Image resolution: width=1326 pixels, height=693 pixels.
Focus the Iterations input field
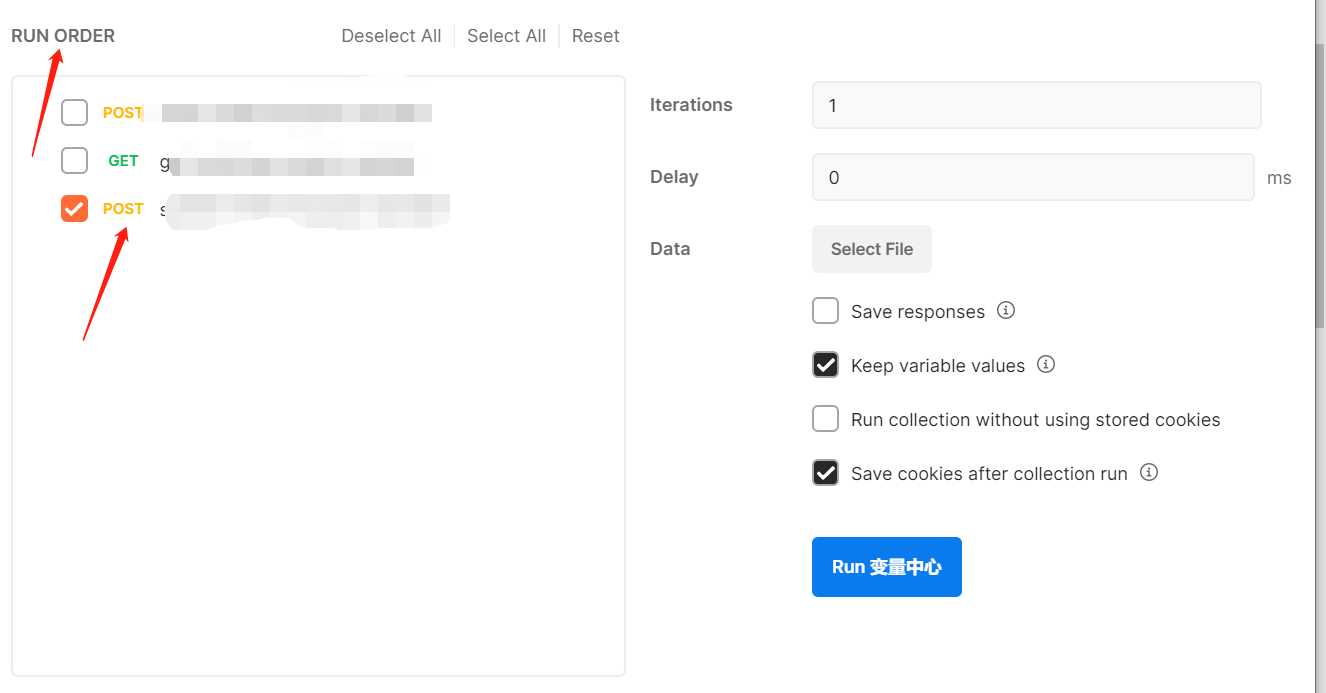coord(1035,105)
